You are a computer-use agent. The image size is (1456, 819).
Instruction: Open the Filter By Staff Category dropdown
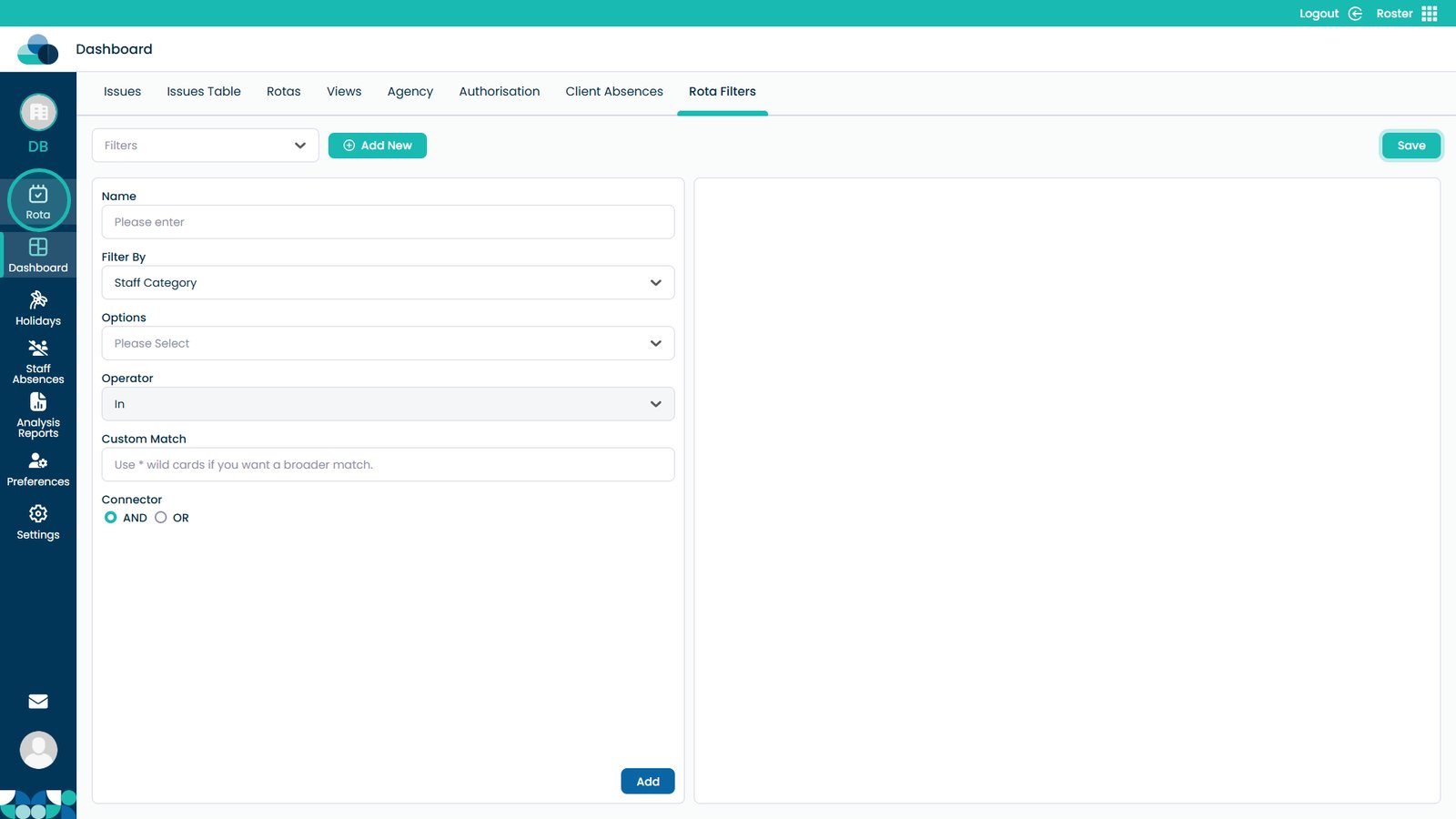tap(388, 283)
